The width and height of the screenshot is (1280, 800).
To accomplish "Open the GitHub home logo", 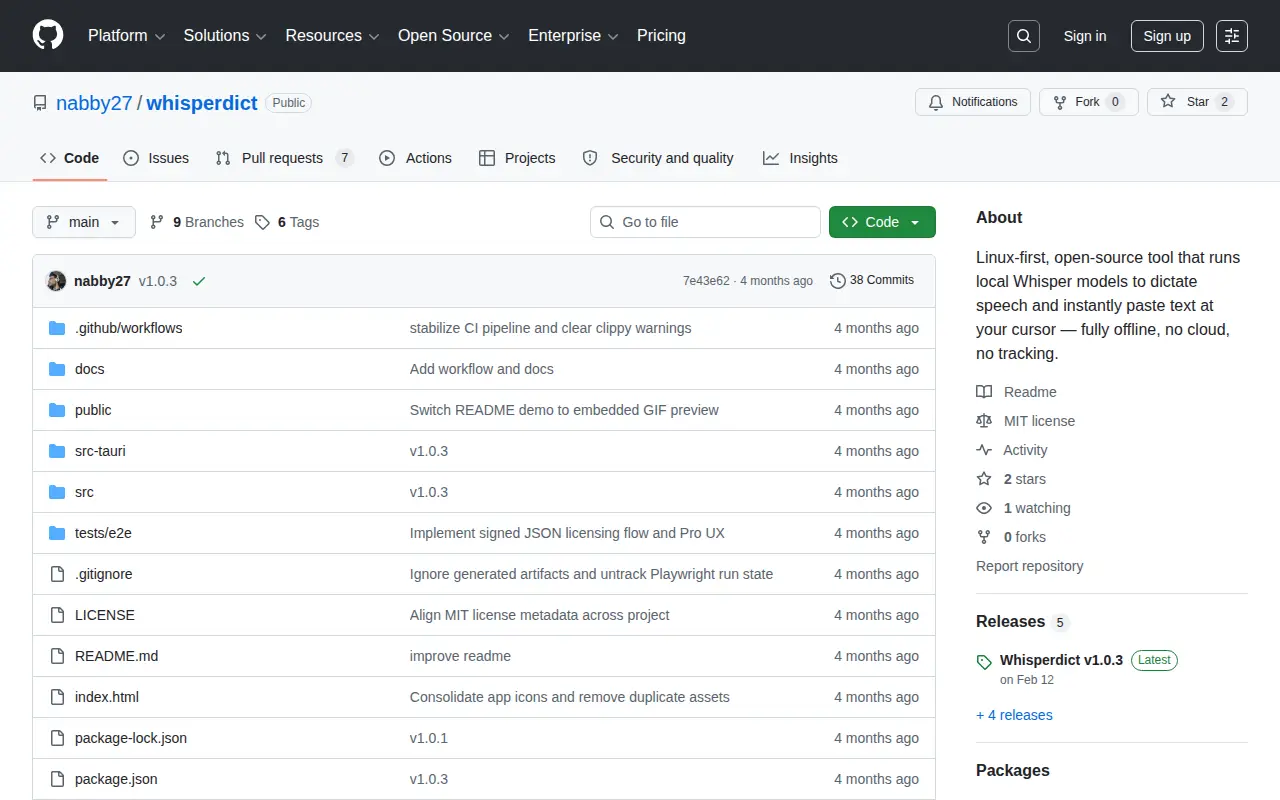I will point(48,35).
